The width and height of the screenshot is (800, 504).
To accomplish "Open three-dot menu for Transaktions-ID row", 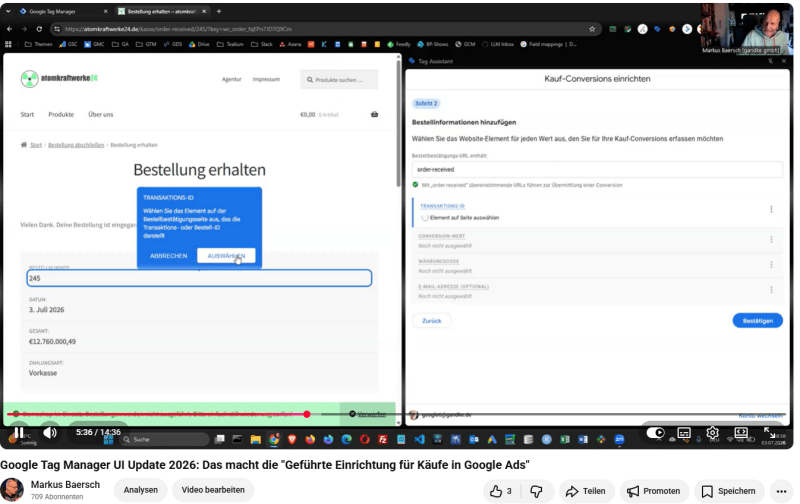I will 771,209.
